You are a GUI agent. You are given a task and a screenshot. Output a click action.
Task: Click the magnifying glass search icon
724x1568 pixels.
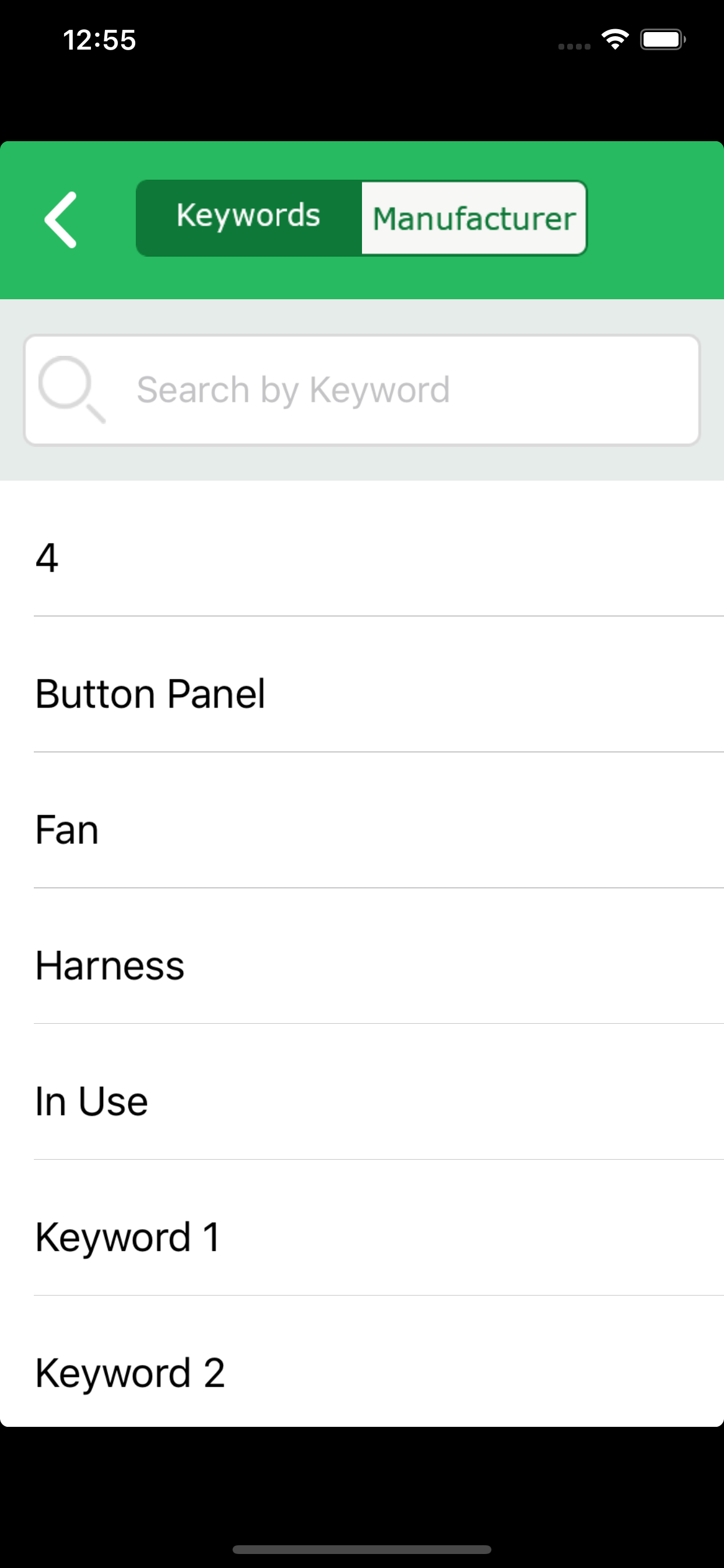72,390
